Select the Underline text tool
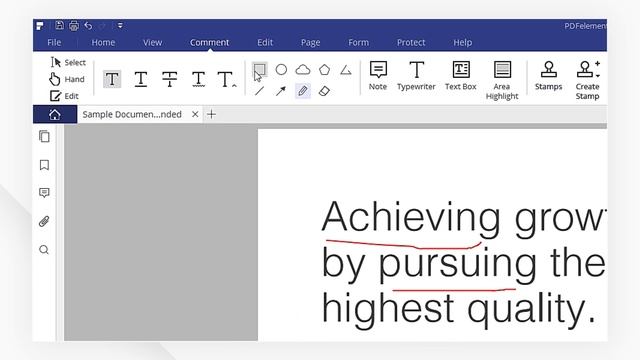This screenshot has height=360, width=640. coord(141,79)
